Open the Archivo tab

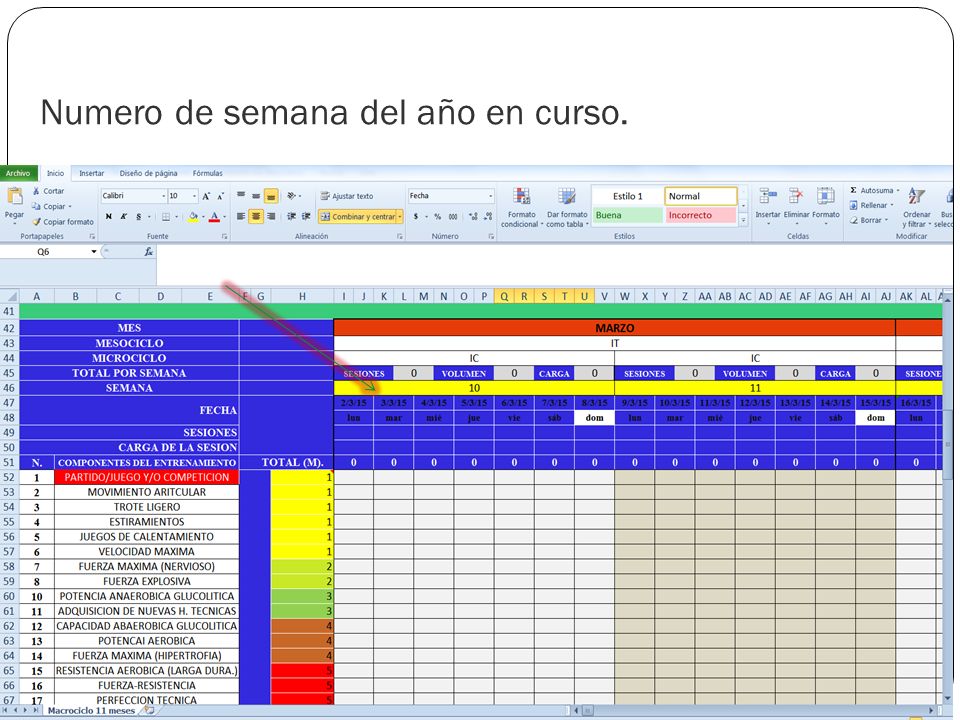[x=18, y=173]
